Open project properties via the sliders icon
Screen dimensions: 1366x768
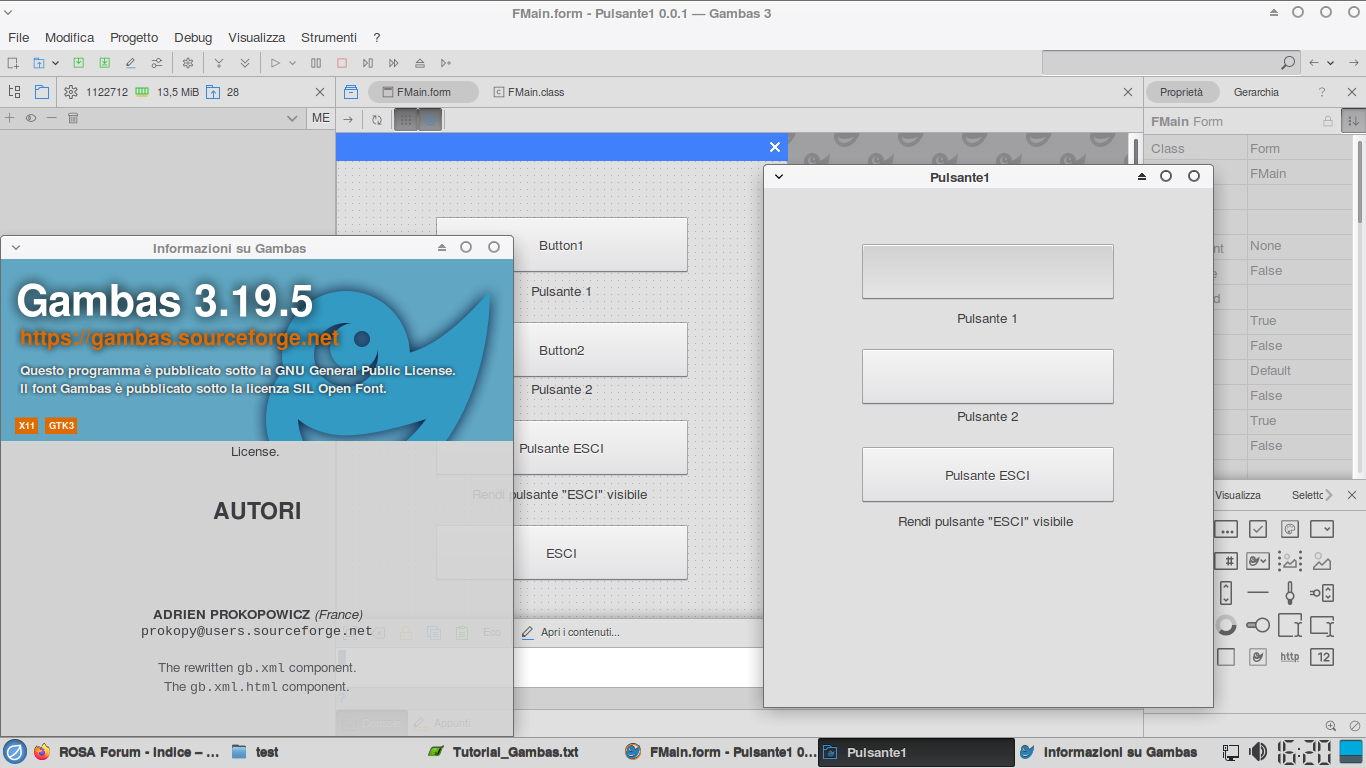point(157,63)
